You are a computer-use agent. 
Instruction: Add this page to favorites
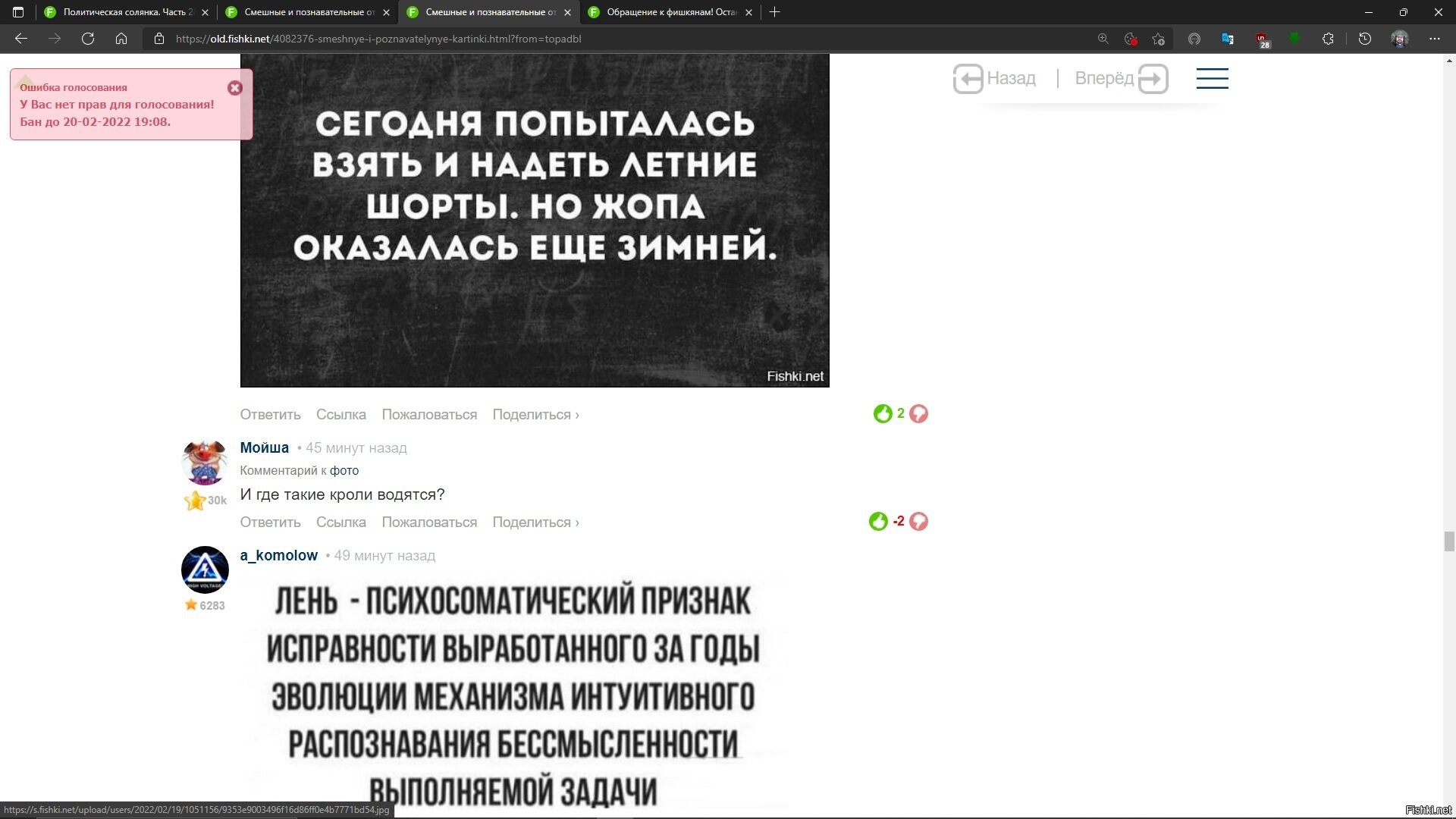click(x=1158, y=39)
